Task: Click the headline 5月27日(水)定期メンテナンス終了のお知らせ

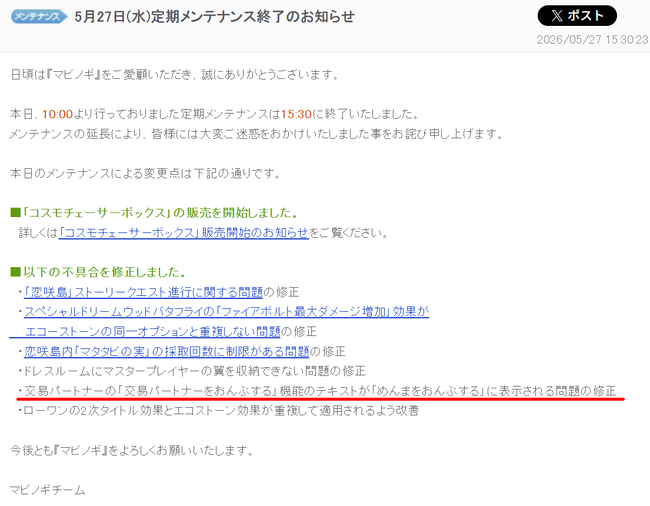Action: [x=214, y=17]
